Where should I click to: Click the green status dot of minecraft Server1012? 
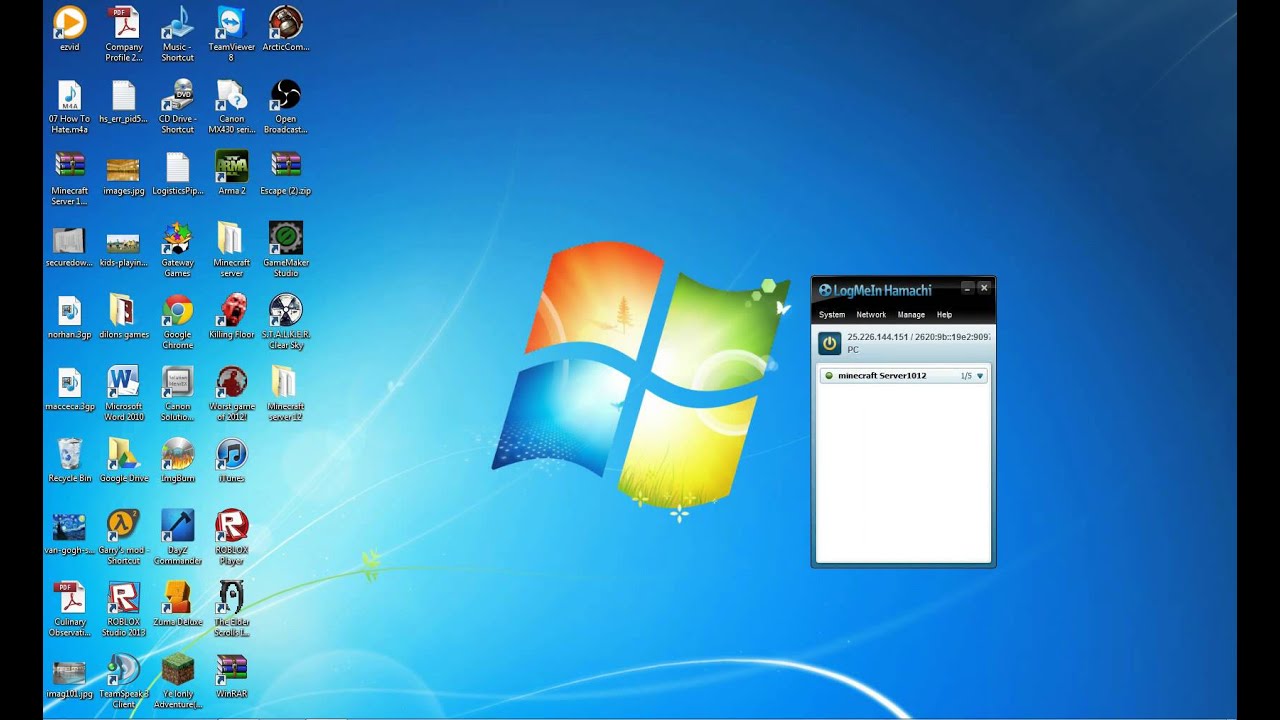(828, 376)
